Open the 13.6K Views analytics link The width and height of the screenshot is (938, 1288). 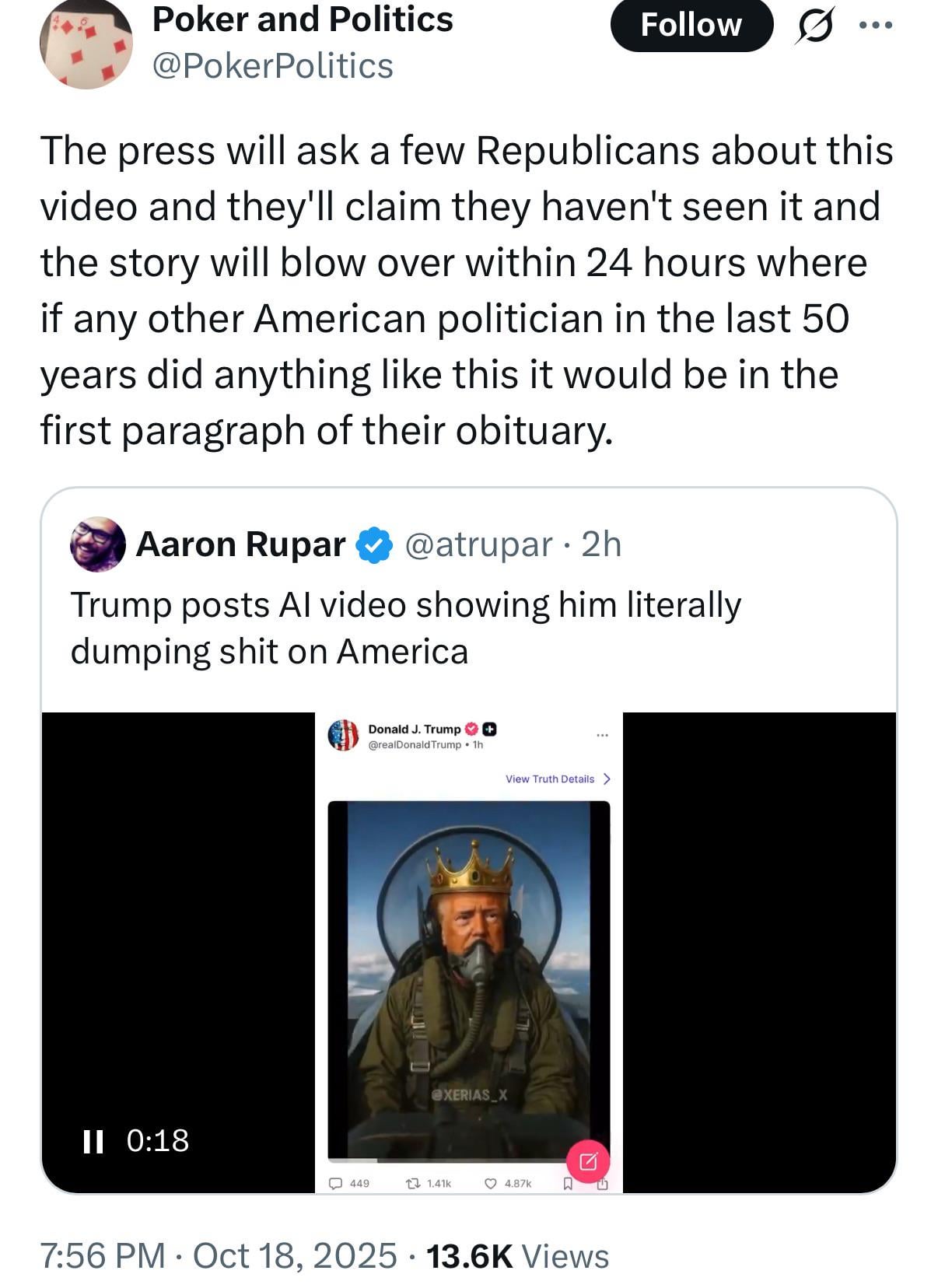[517, 1255]
